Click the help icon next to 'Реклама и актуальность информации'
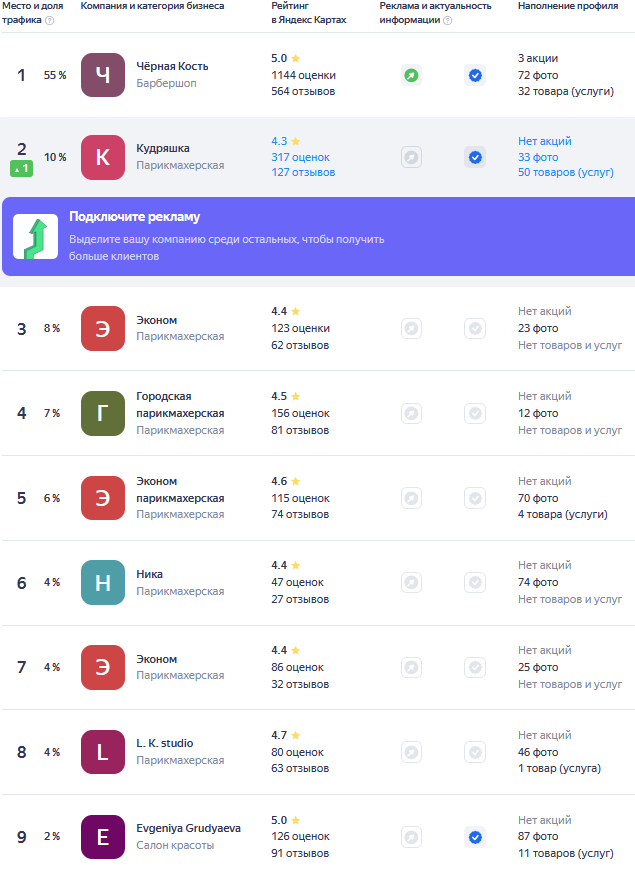 (x=448, y=21)
